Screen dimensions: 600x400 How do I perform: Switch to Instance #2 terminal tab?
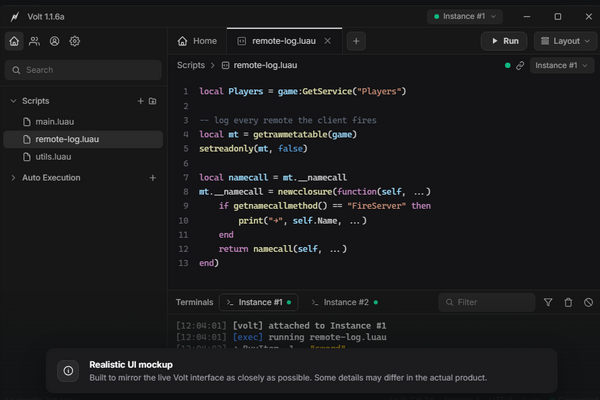point(345,302)
